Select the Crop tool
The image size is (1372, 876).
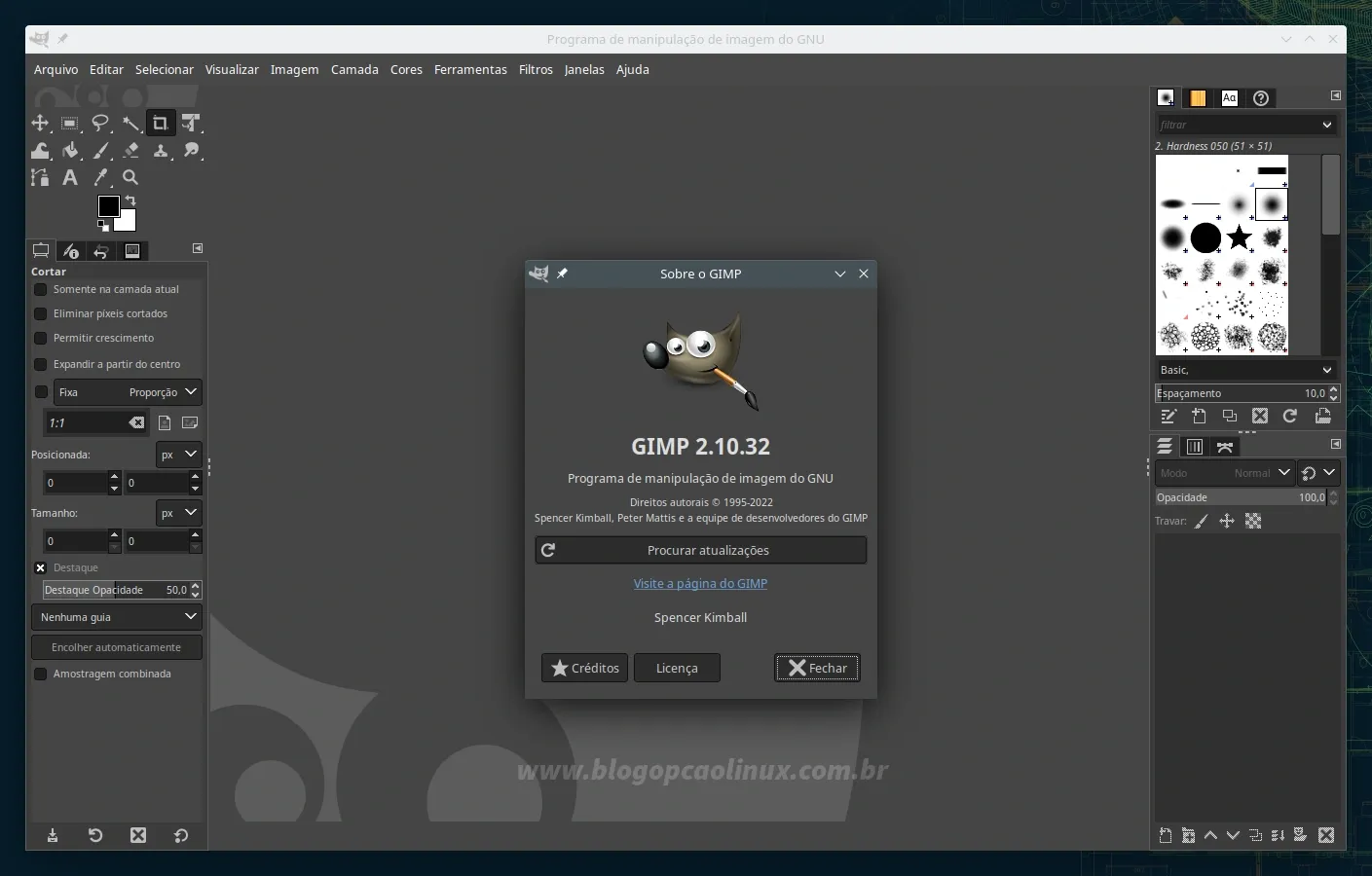[161, 123]
